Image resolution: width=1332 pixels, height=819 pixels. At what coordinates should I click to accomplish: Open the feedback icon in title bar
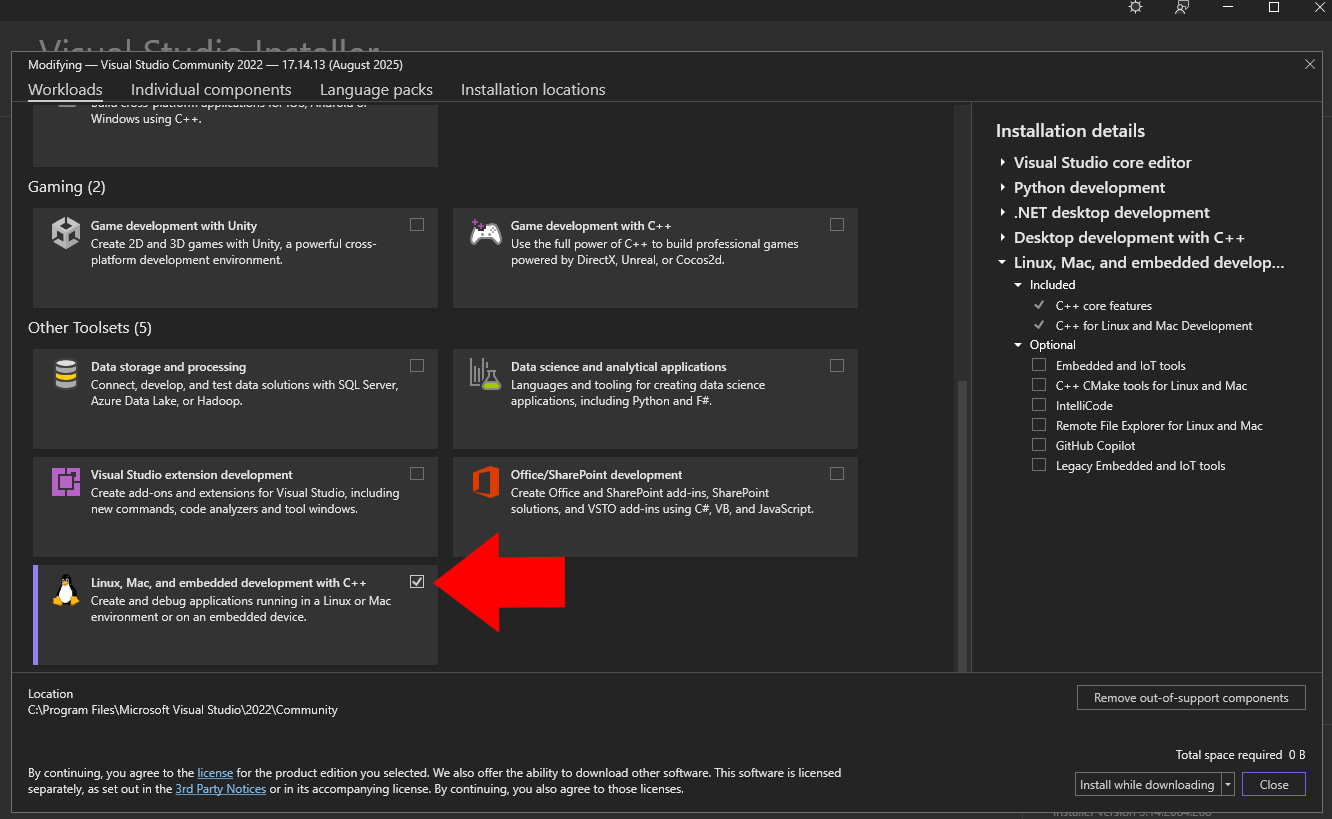(1182, 7)
